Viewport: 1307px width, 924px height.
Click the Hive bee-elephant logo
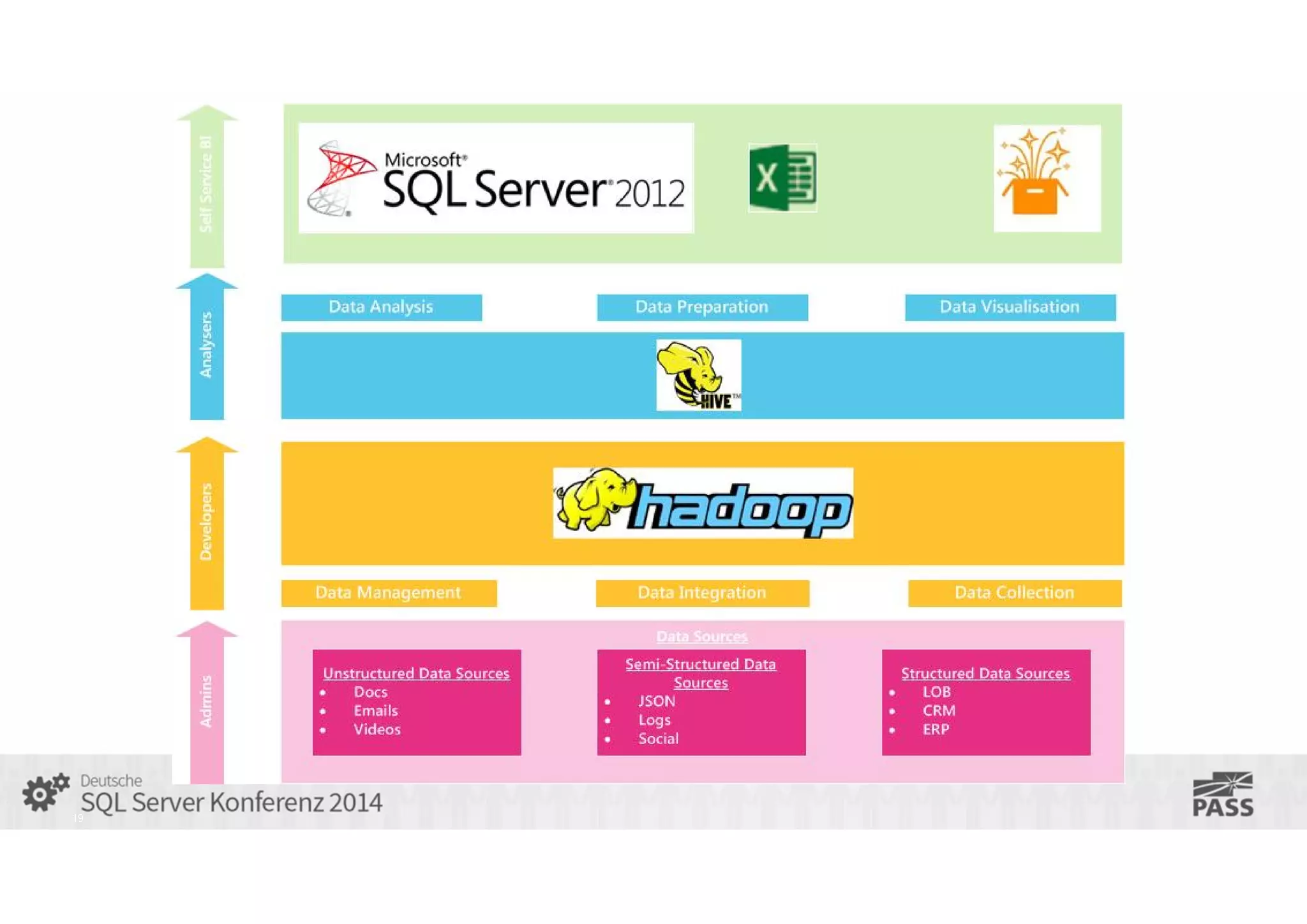pos(699,375)
